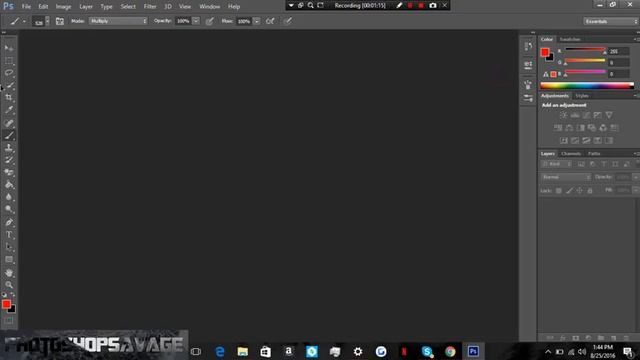
Task: Open the Brush Presets panel icon
Action: tap(528, 98)
